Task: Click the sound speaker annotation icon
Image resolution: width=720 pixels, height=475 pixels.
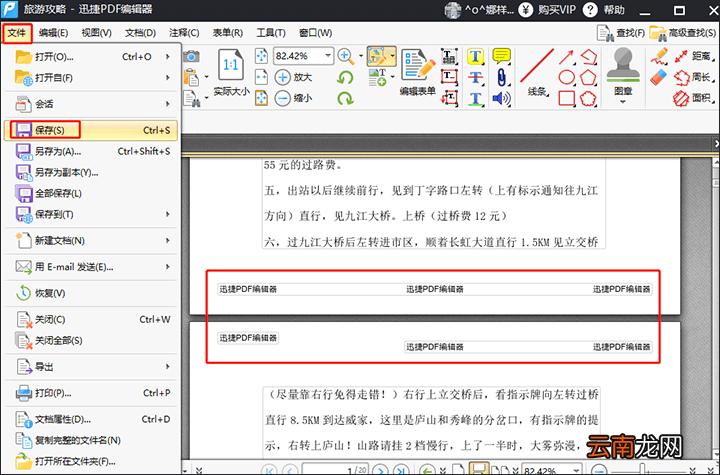Action: 501,98
